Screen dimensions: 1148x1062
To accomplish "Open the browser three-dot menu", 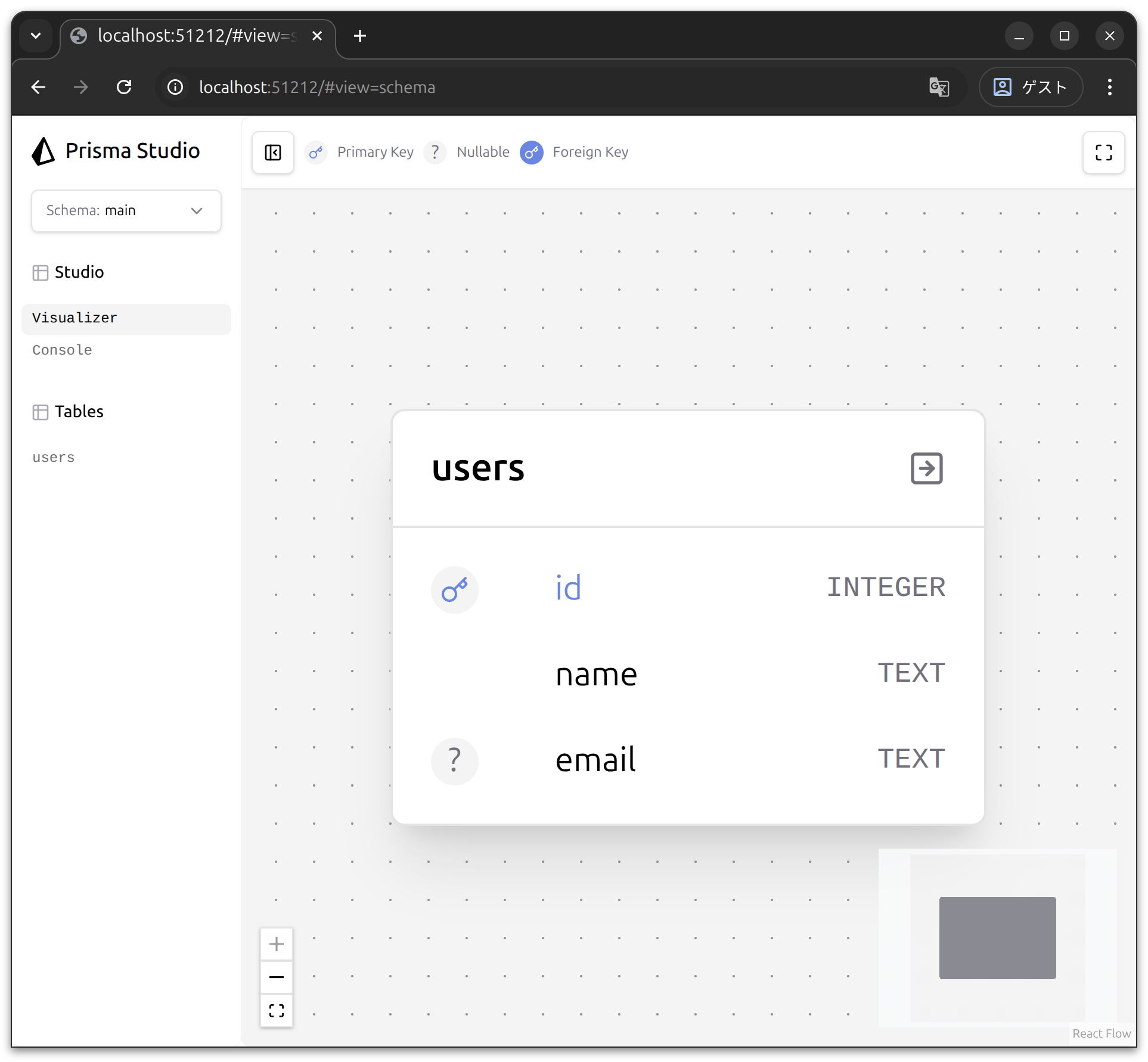I will pyautogui.click(x=1109, y=87).
